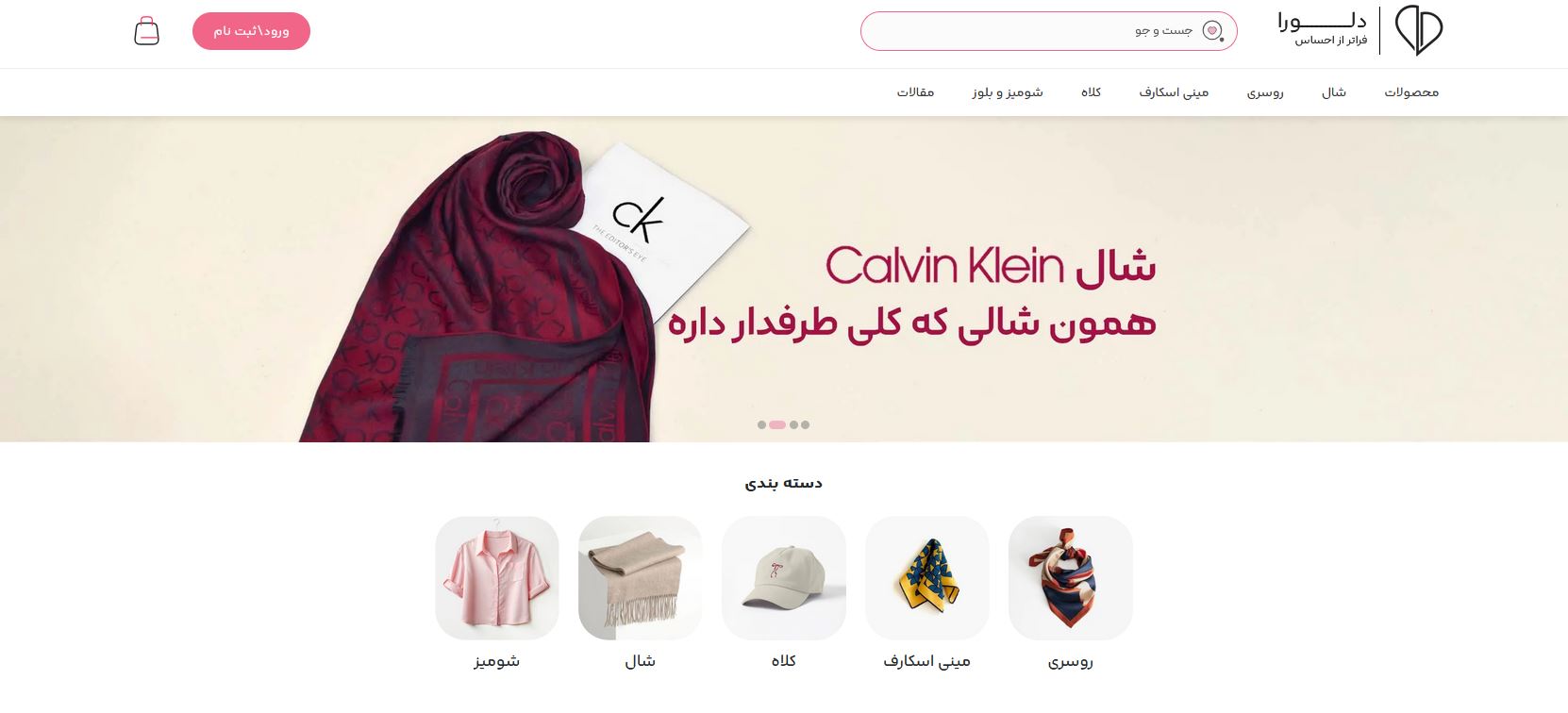Open the مقالات articles link

tap(915, 92)
